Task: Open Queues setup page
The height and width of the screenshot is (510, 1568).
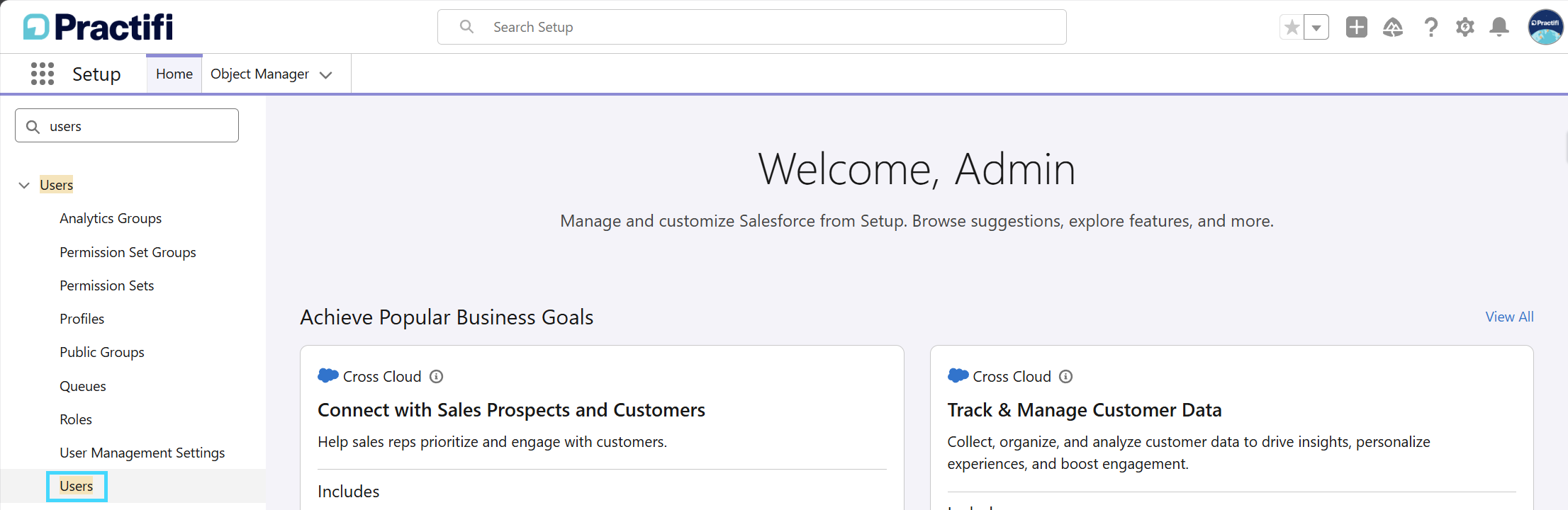Action: click(83, 386)
